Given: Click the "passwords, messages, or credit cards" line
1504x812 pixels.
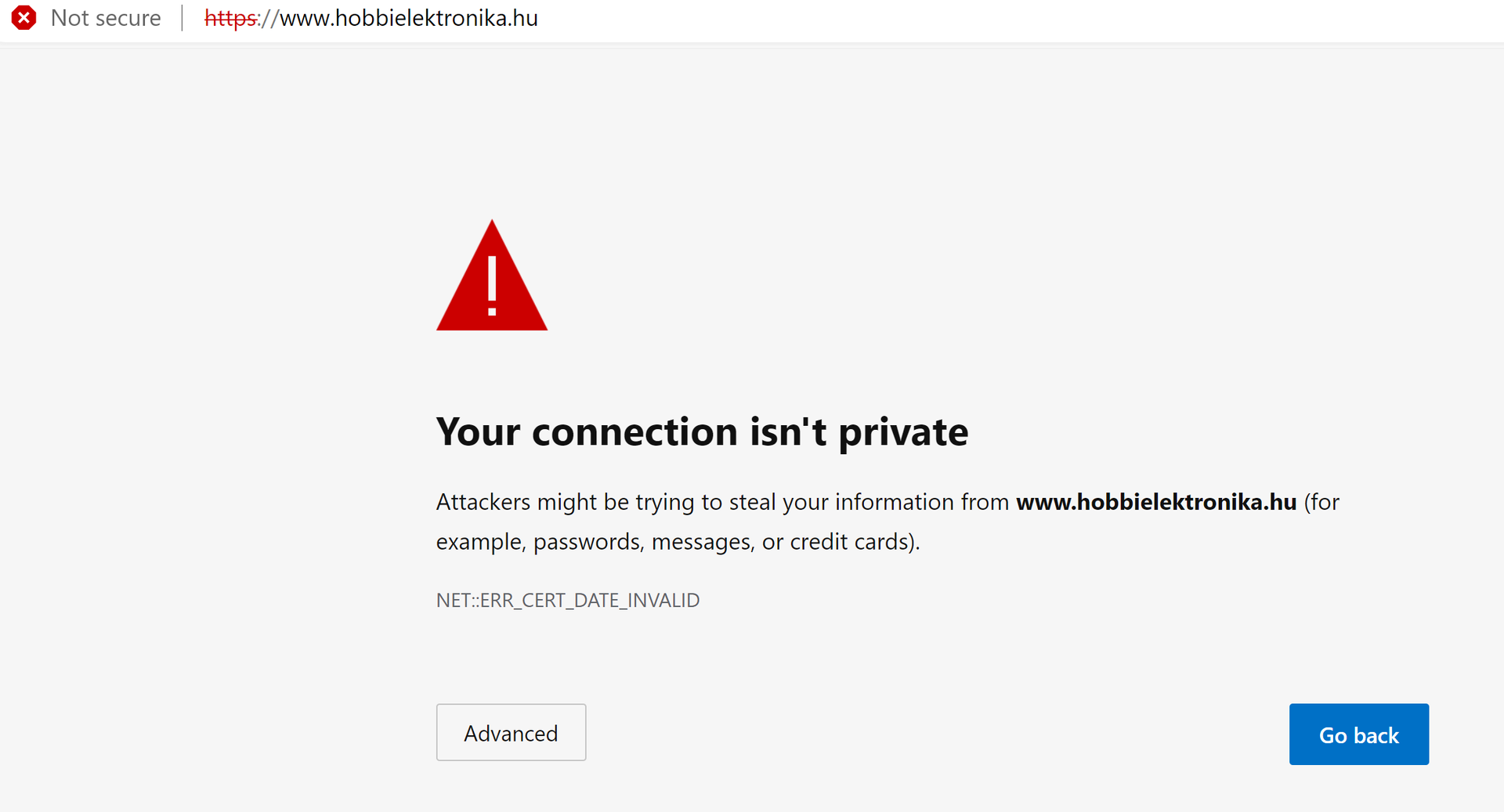Looking at the screenshot, I should [677, 542].
